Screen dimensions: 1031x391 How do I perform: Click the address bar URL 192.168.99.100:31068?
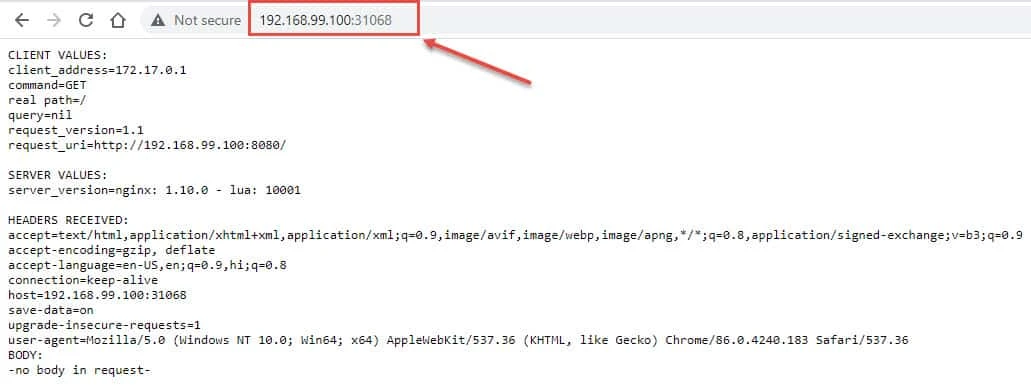(x=325, y=20)
